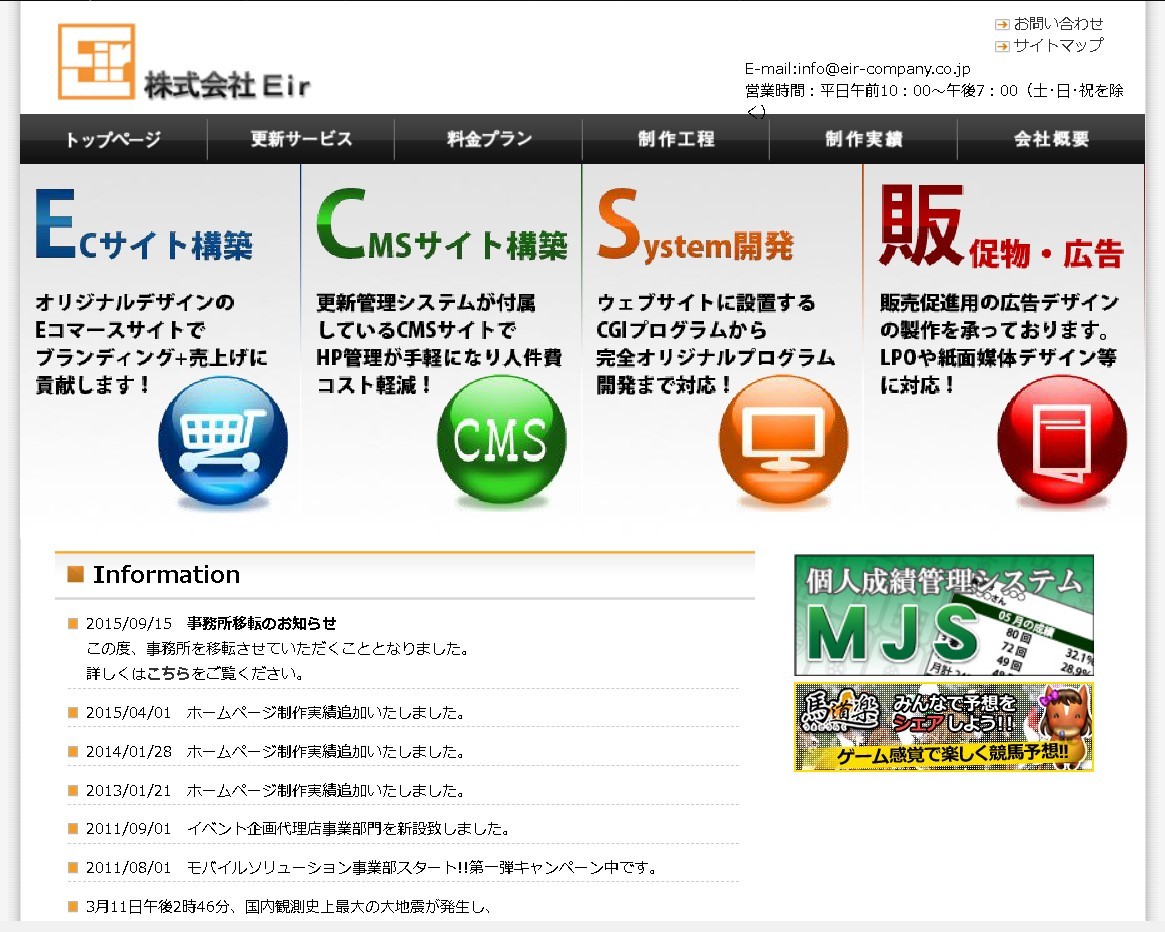Click the arrow icon beside お問い合わせ
Viewport: 1165px width, 932px height.
[1002, 24]
